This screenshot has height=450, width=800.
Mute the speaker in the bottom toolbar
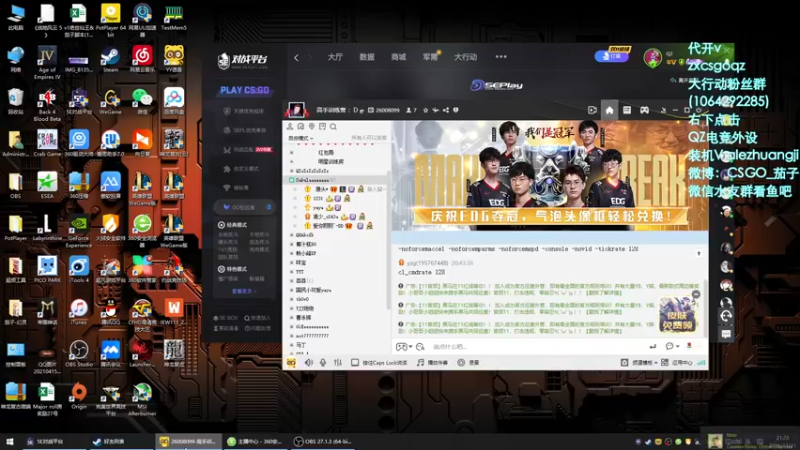point(309,362)
